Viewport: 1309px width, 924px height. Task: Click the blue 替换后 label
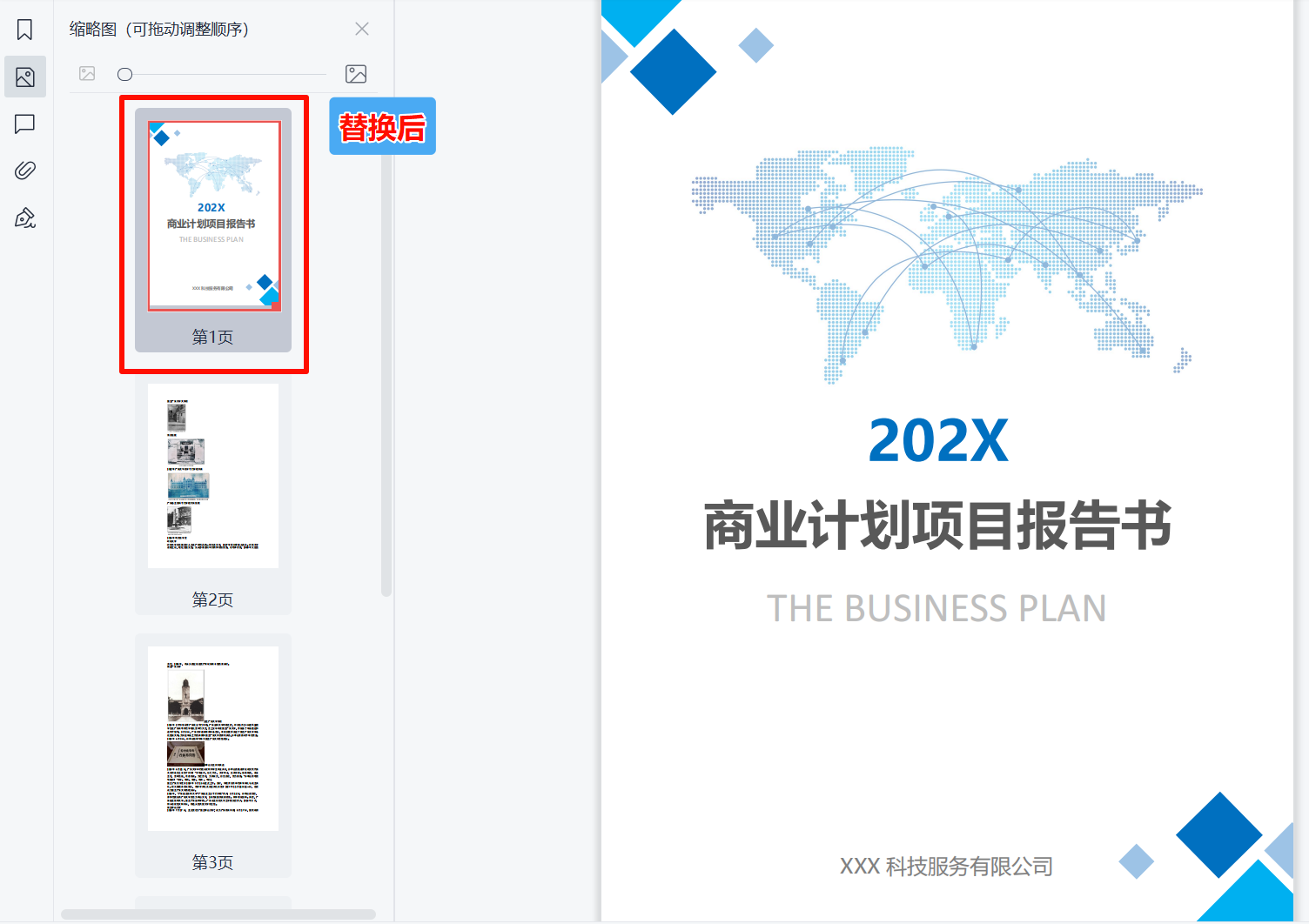tap(382, 127)
